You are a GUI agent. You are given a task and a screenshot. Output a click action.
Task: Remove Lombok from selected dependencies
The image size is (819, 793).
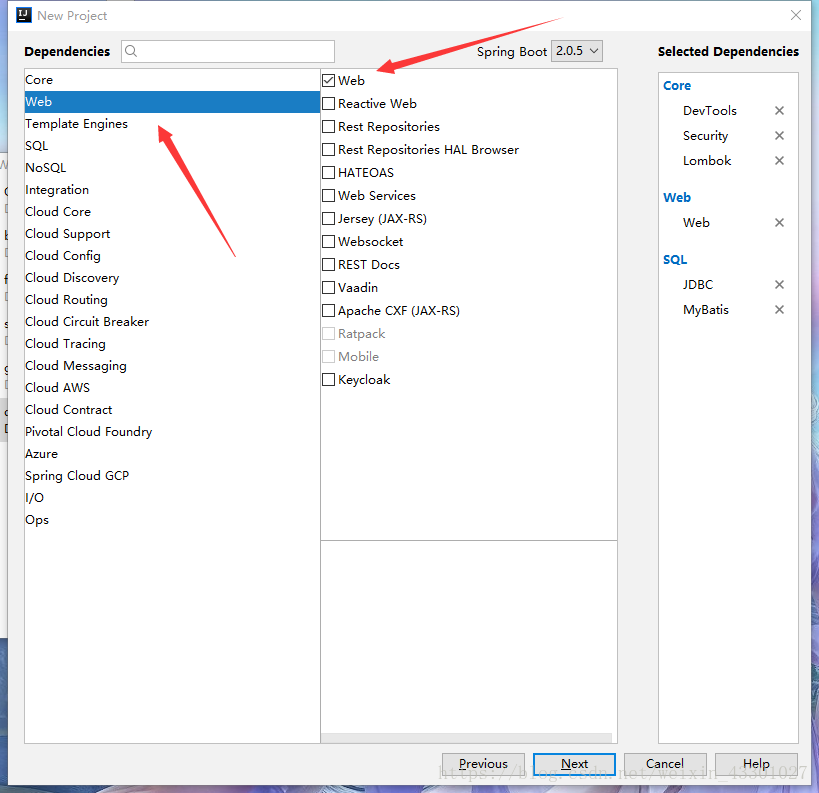(779, 161)
